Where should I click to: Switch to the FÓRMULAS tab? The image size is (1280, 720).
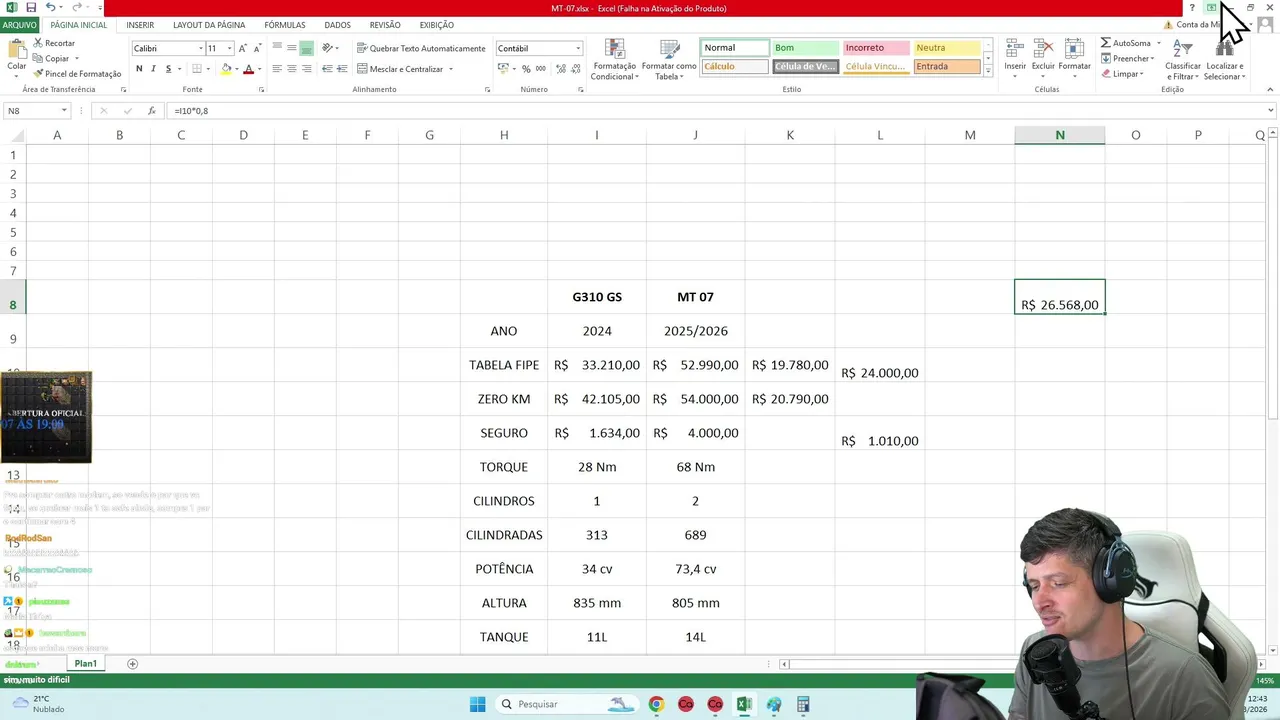(x=285, y=25)
